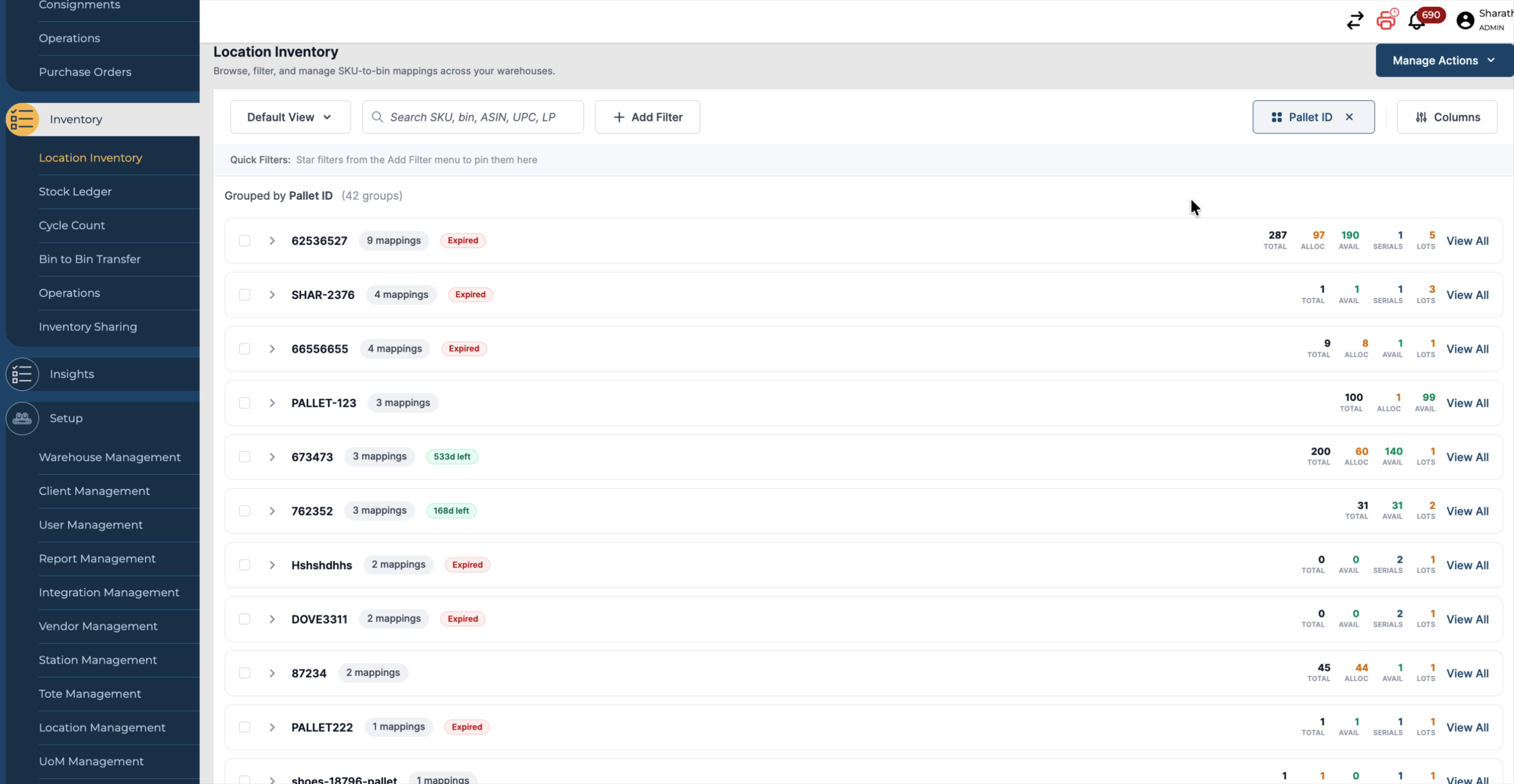
Task: Click View All for pallet 762352
Action: 1468,511
